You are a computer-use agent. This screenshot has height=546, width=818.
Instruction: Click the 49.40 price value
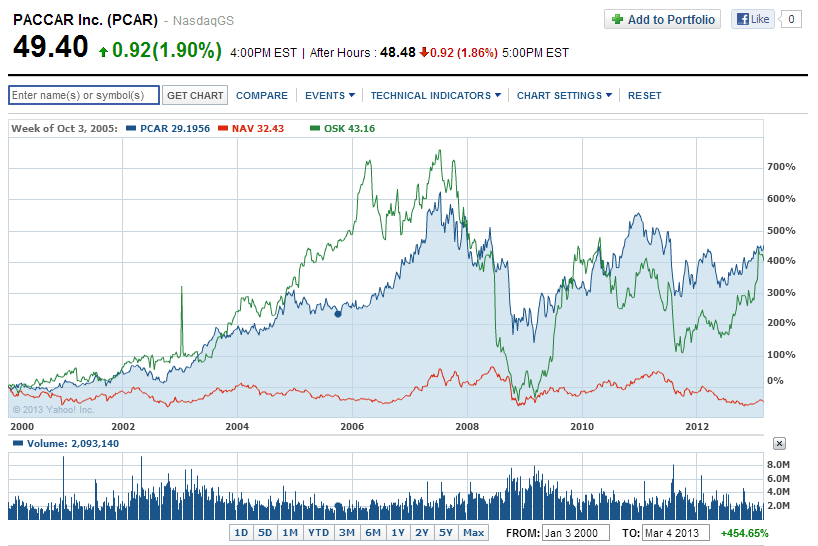click(51, 46)
